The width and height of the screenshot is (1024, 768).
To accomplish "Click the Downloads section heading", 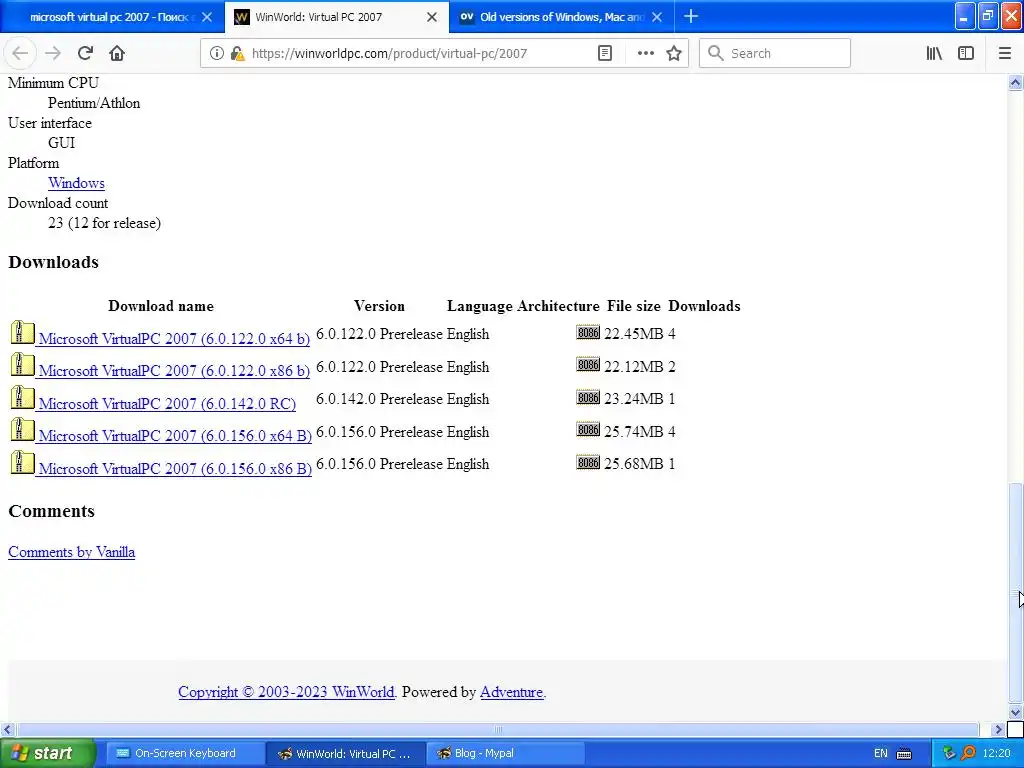I will pos(54,262).
